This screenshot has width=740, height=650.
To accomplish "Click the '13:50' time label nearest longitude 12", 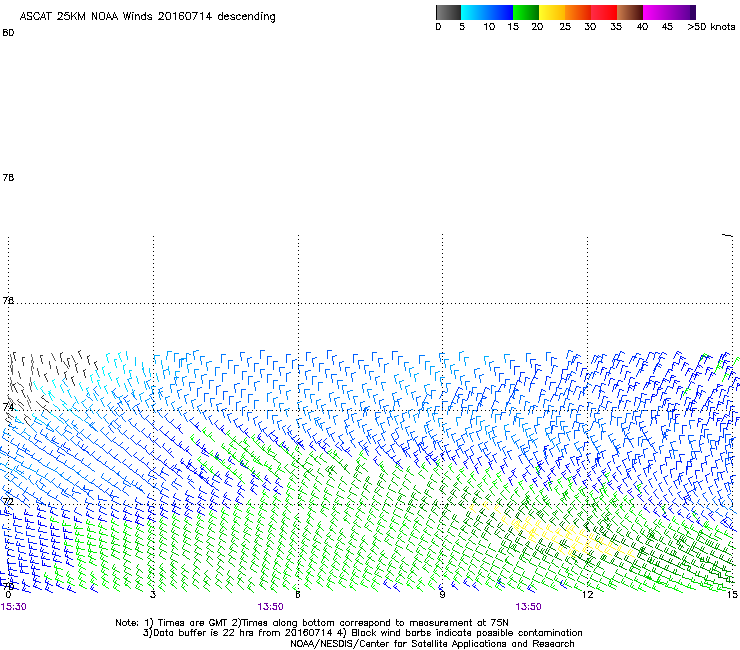I will coord(528,607).
